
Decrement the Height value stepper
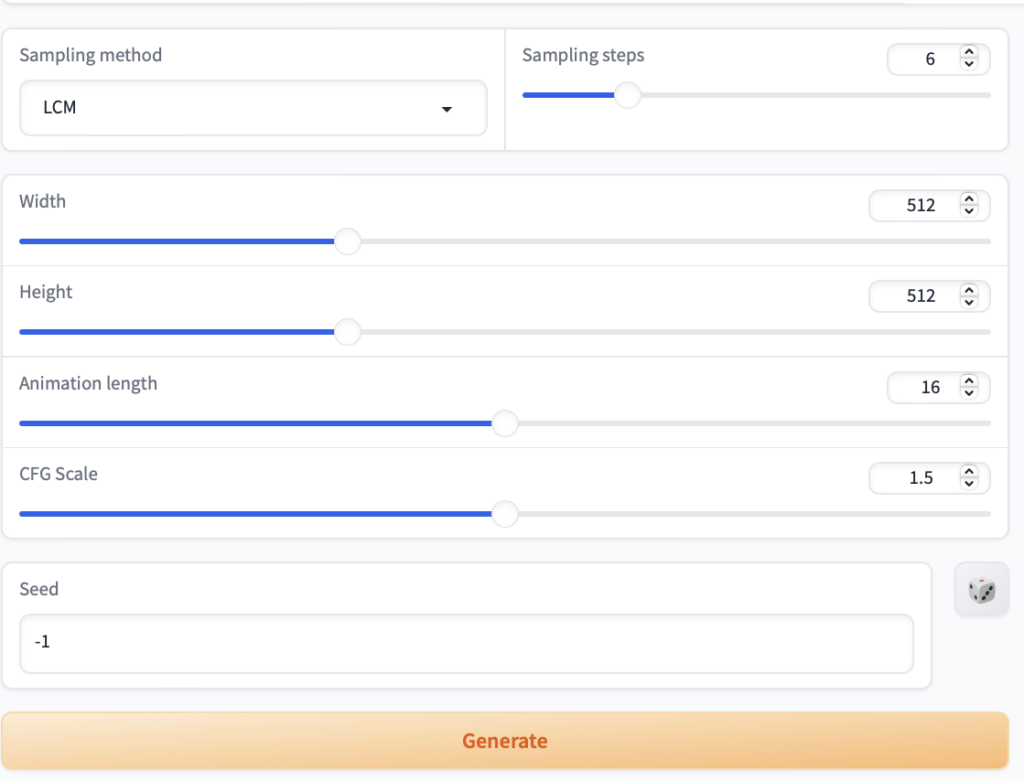pyautogui.click(x=968, y=302)
